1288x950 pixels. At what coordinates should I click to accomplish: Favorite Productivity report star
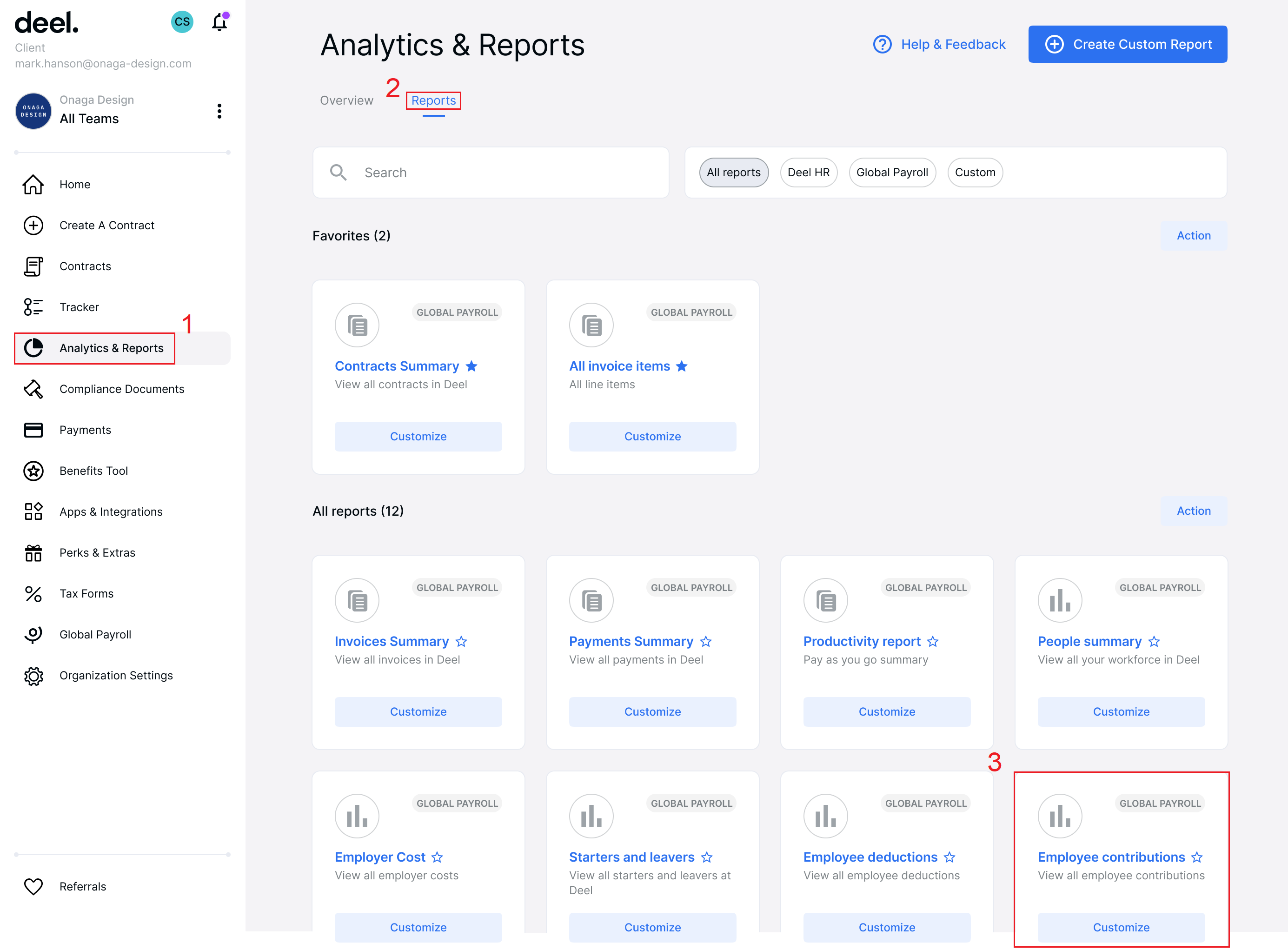pyautogui.click(x=933, y=642)
